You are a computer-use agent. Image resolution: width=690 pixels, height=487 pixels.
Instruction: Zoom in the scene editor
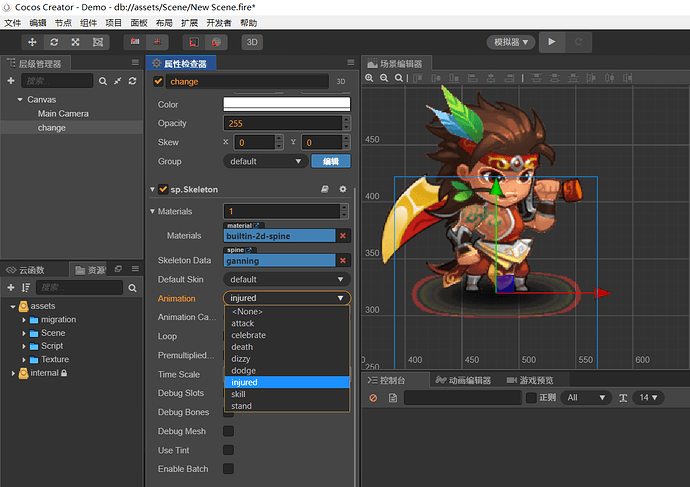coord(369,78)
